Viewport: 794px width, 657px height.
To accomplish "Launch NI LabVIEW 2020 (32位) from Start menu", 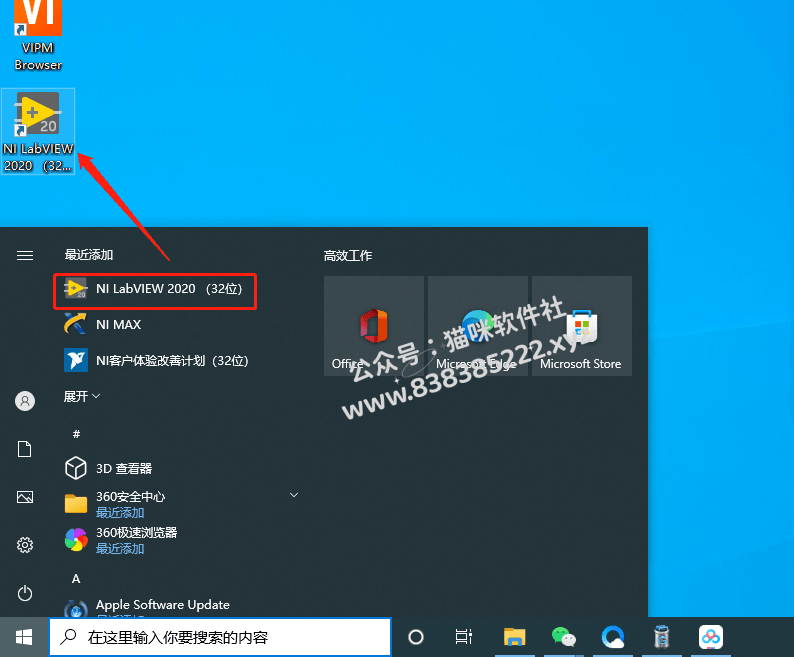I will pyautogui.click(x=155, y=289).
